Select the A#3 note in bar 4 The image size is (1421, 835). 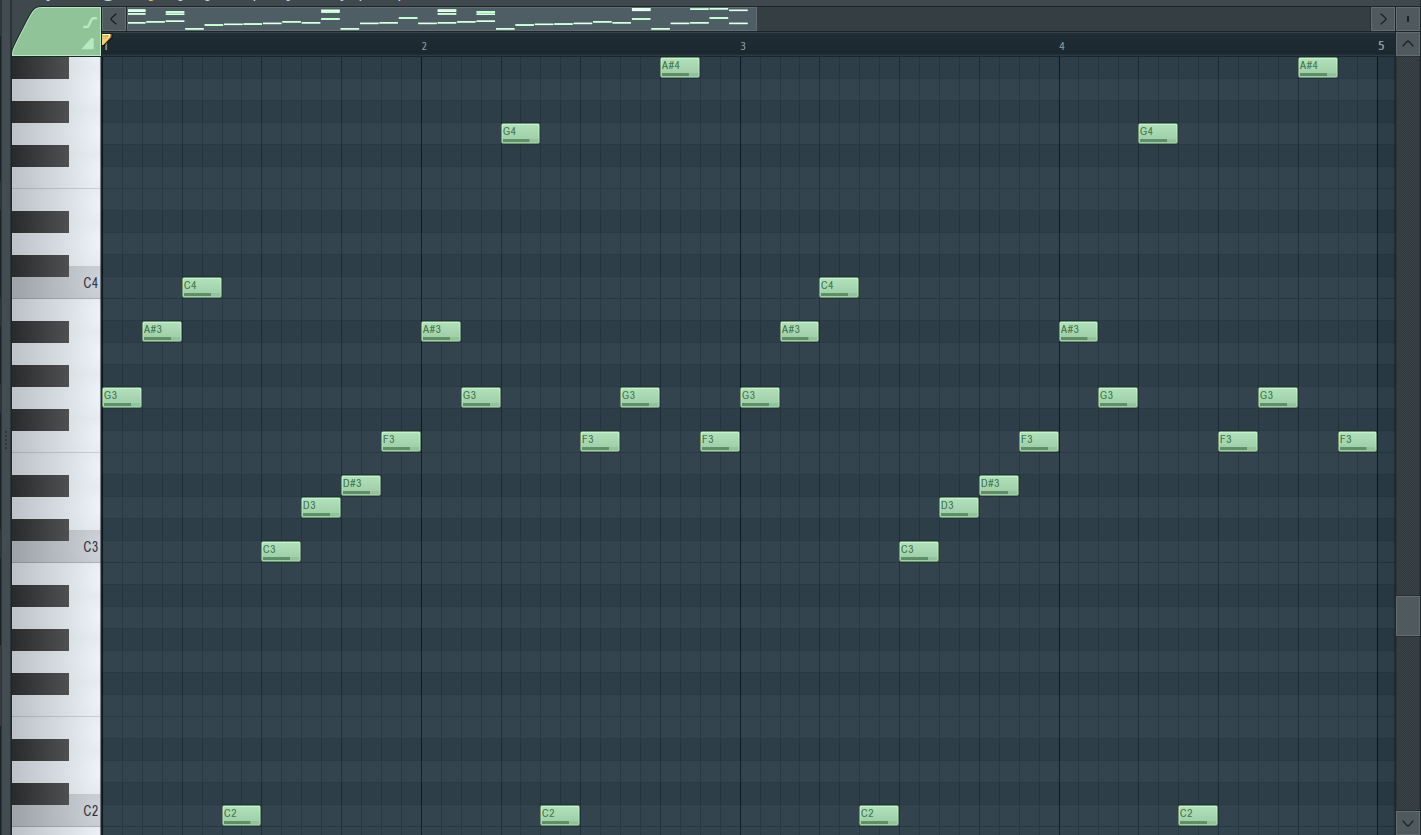click(1078, 331)
